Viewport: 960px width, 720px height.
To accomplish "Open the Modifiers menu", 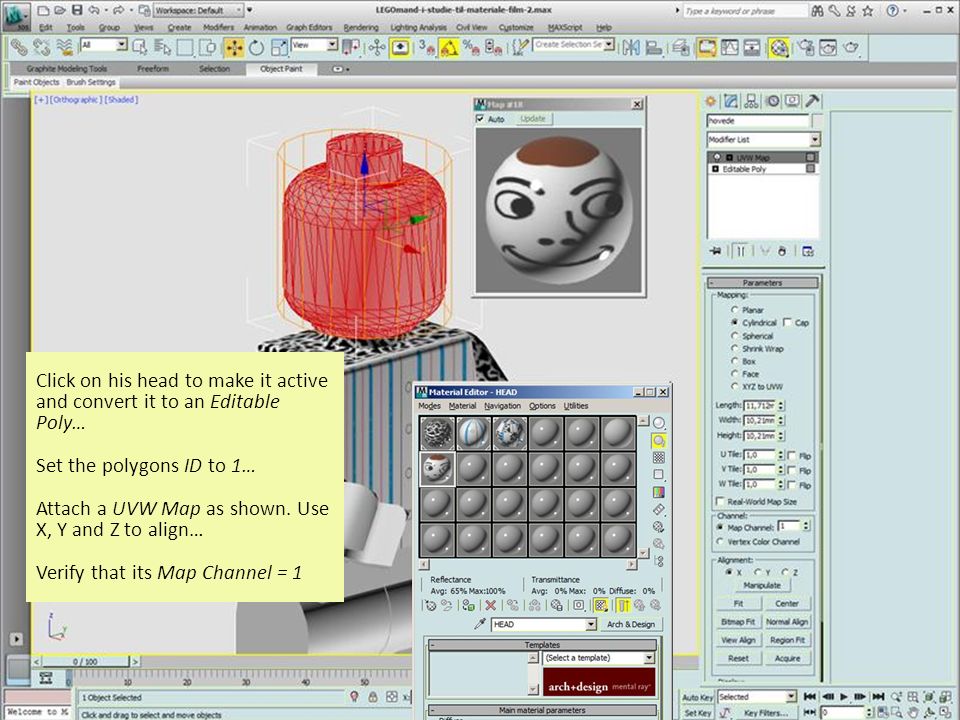I will pyautogui.click(x=218, y=28).
